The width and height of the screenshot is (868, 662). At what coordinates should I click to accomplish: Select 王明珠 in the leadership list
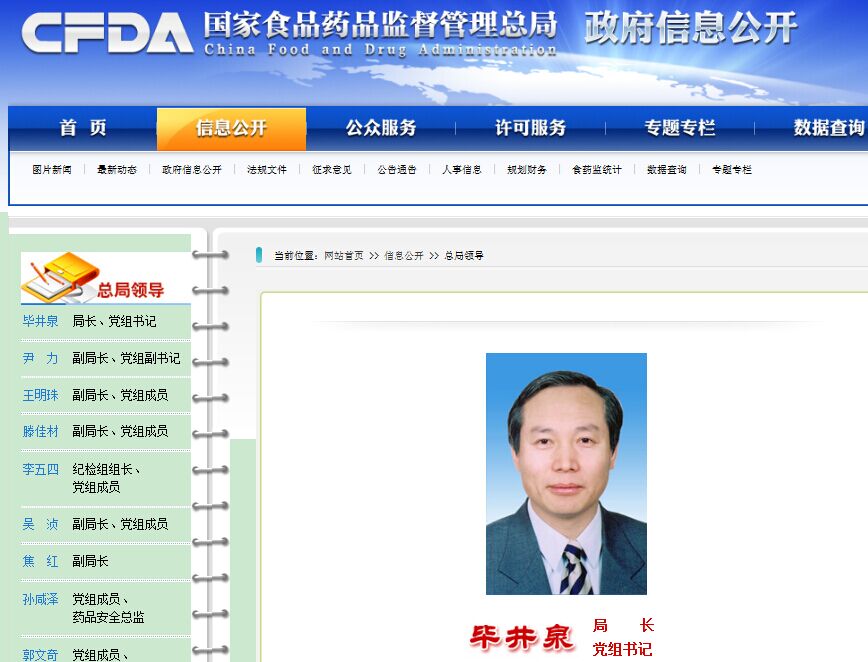pyautogui.click(x=41, y=395)
